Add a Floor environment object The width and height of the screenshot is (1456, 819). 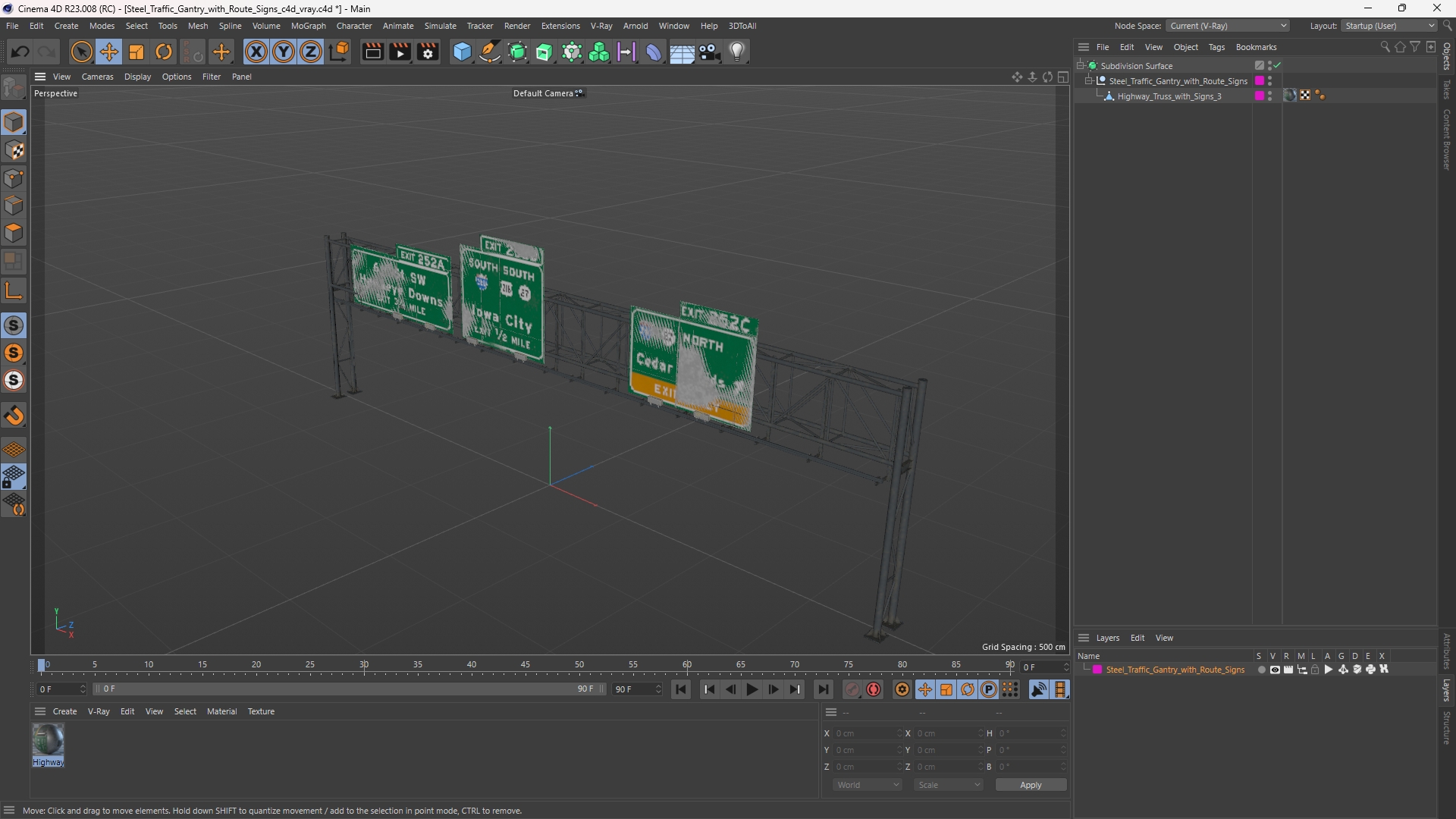(682, 52)
